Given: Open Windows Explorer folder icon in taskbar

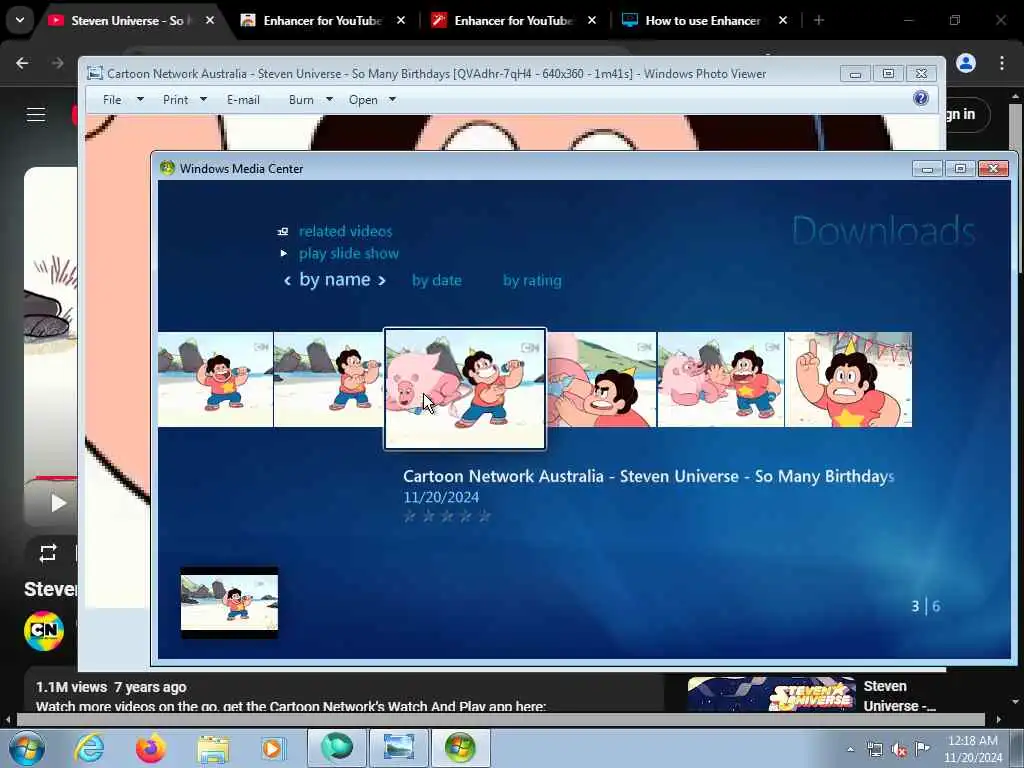Looking at the screenshot, I should [213, 748].
